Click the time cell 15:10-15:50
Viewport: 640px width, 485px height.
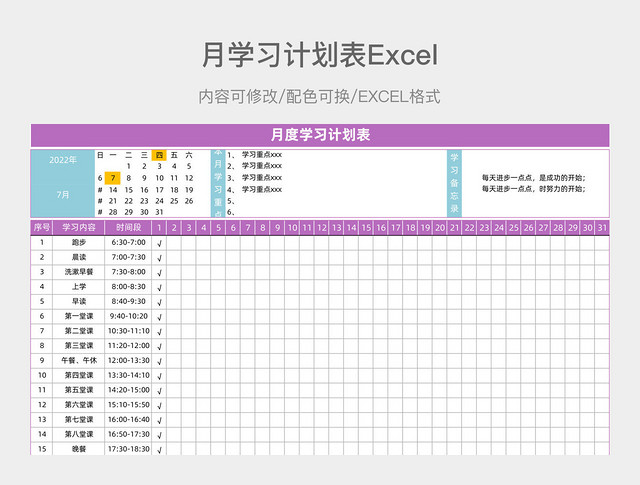pos(128,405)
